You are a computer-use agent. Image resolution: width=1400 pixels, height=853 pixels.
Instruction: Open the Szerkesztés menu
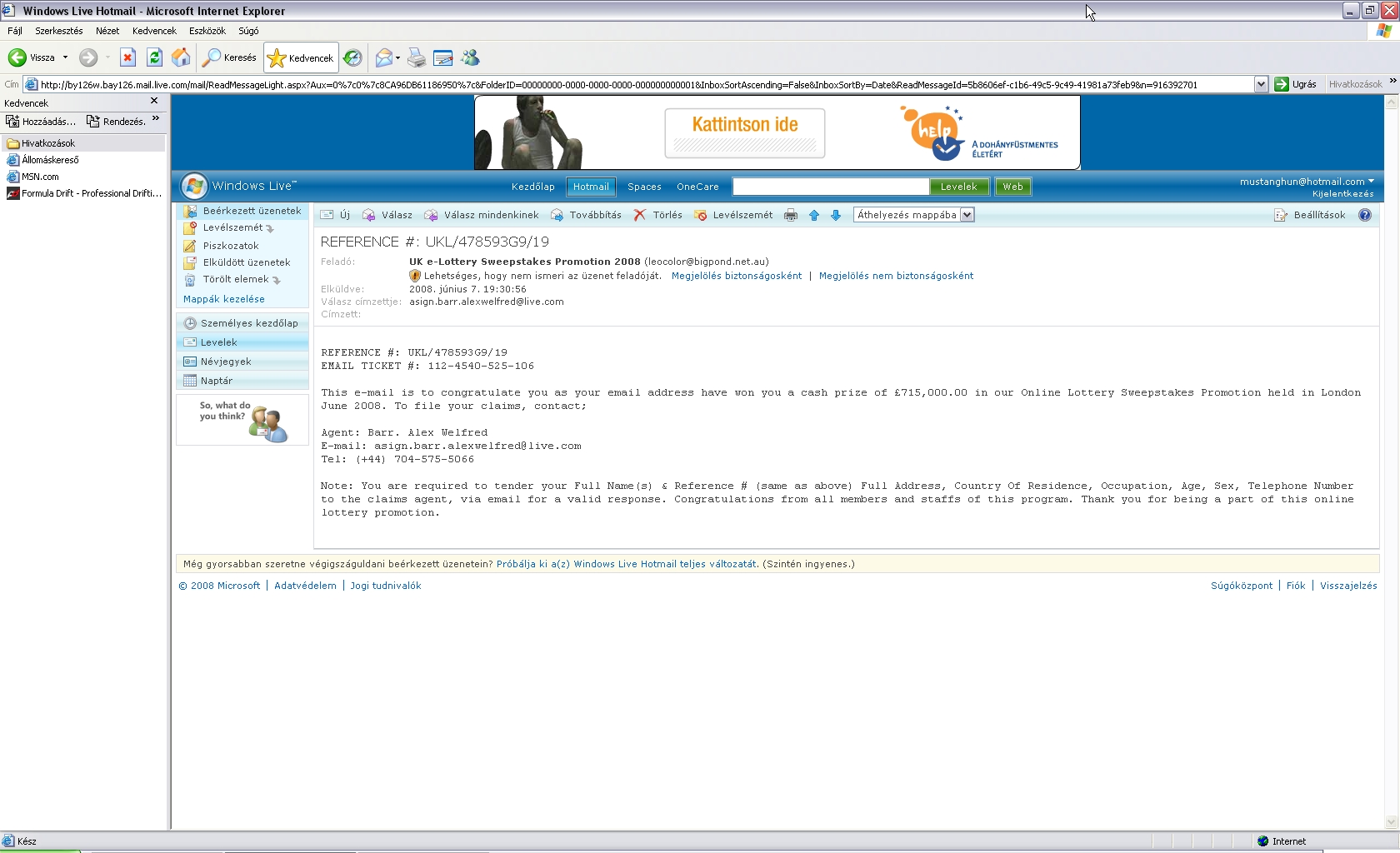coord(59,31)
